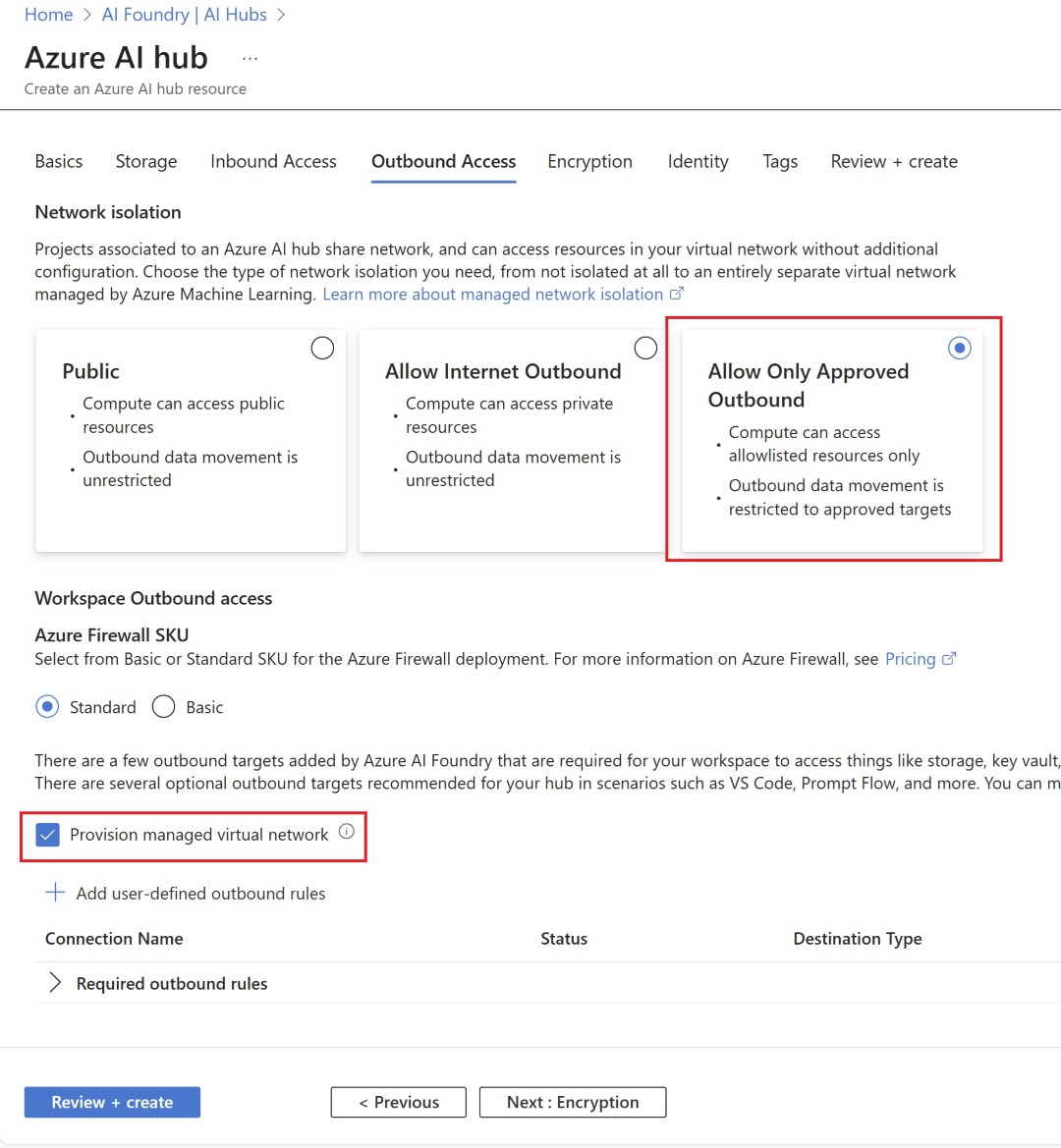
Task: Click the plus icon to add outbound rules
Action: point(55,893)
